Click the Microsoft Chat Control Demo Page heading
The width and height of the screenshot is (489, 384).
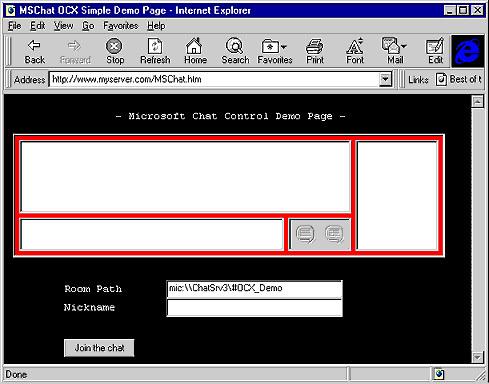(x=230, y=116)
